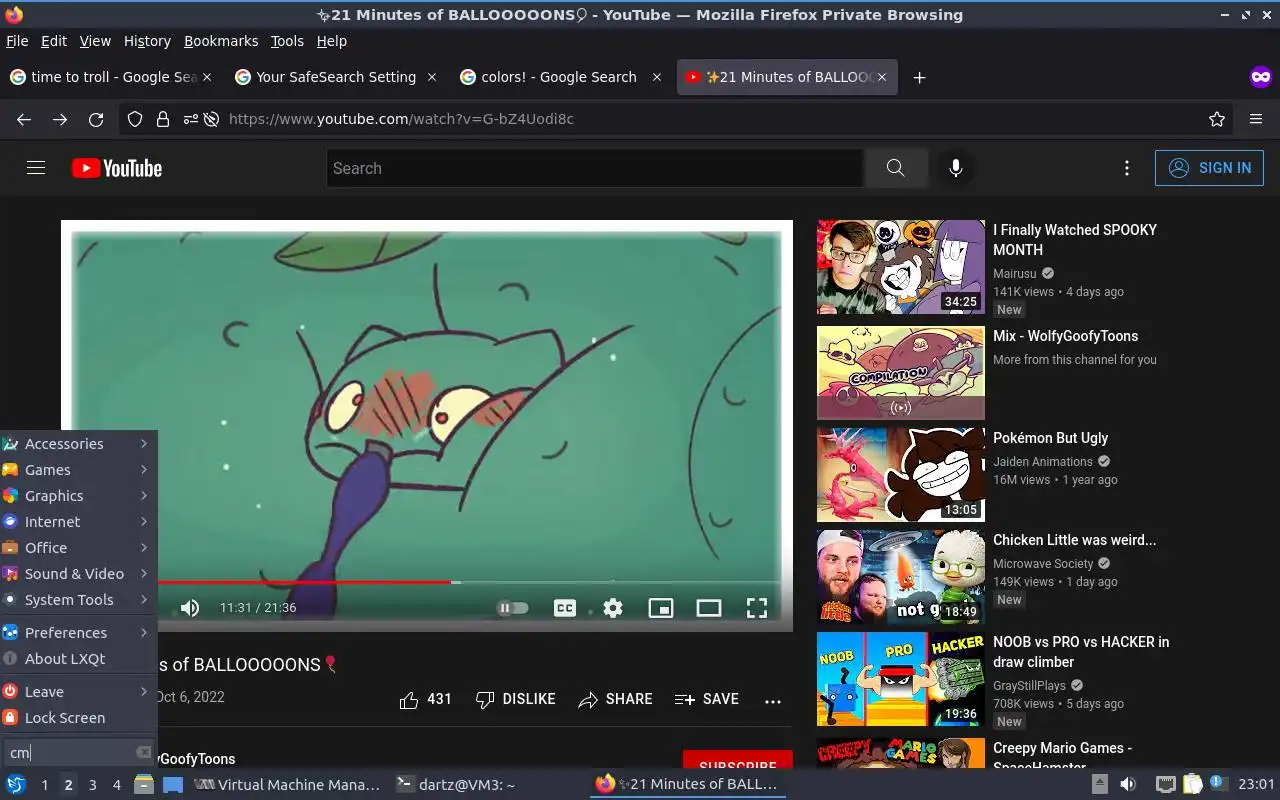Open the video settings gear
This screenshot has width=1280, height=800.
point(613,607)
